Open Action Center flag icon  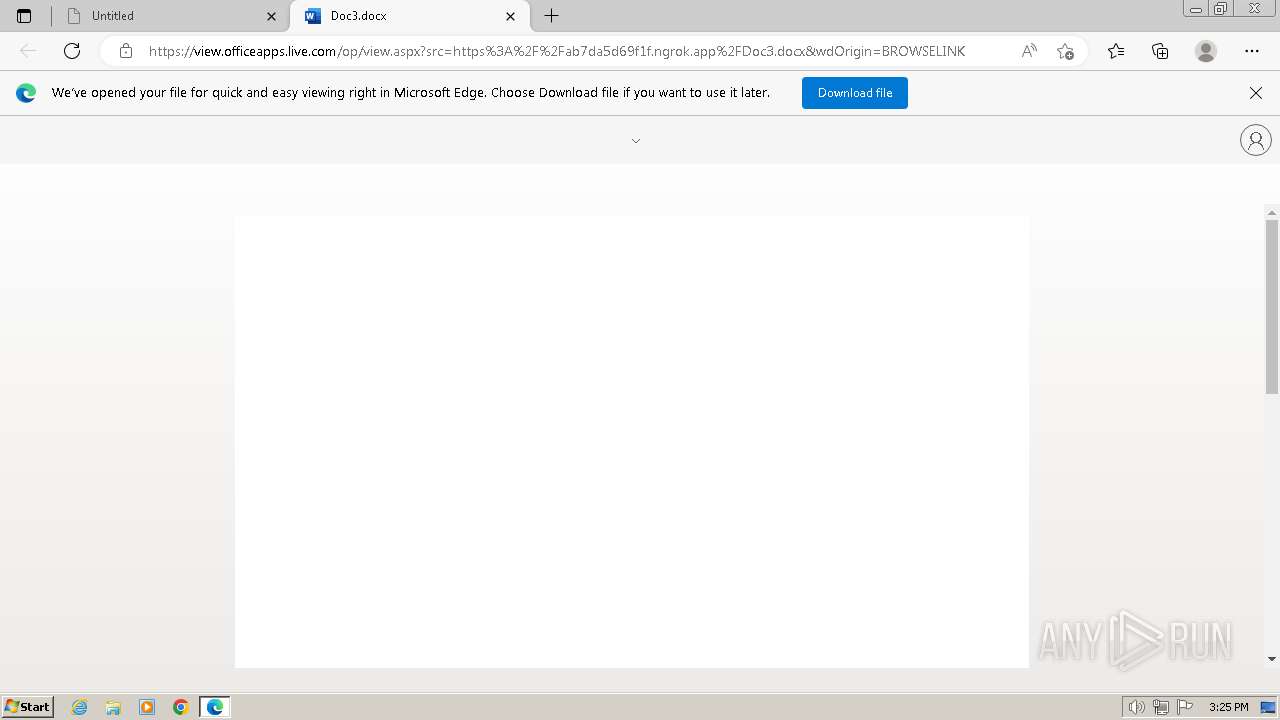click(1185, 707)
